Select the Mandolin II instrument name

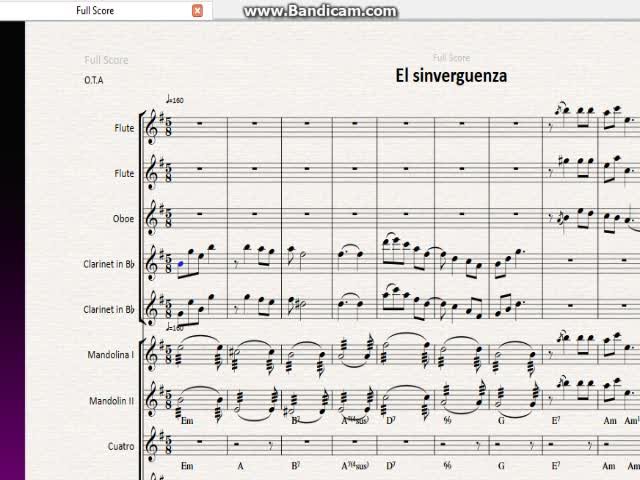[111, 401]
